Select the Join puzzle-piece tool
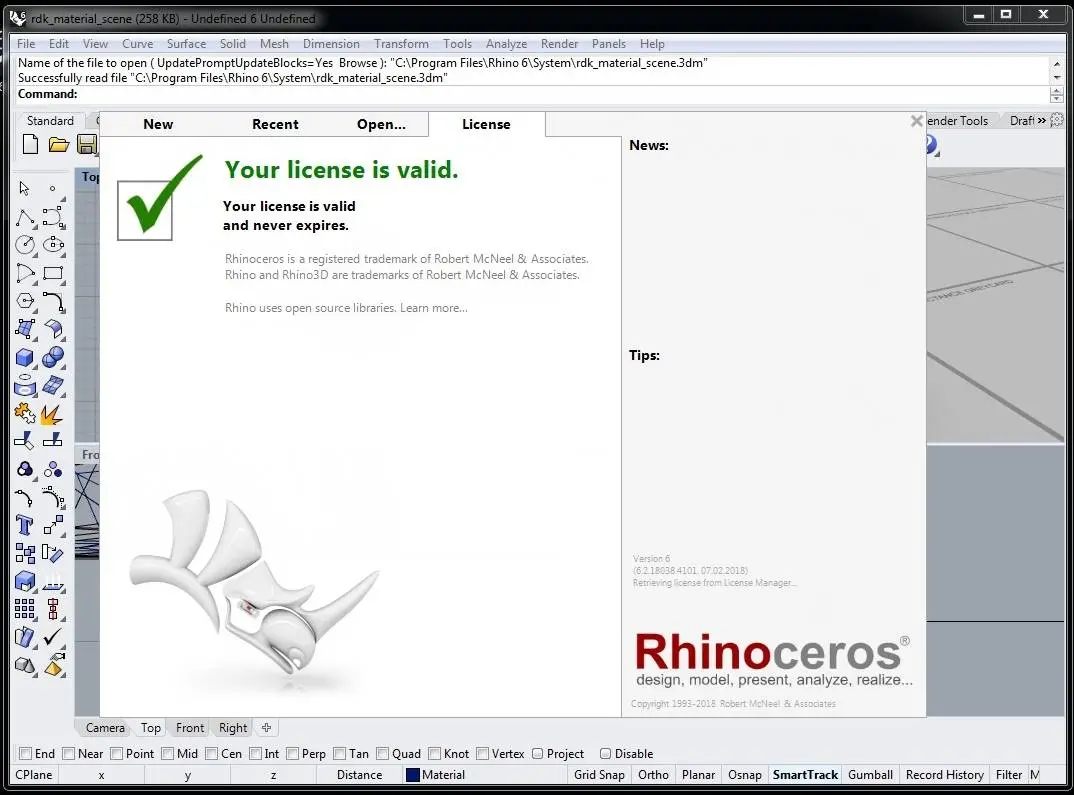The width and height of the screenshot is (1074, 795). pyautogui.click(x=25, y=413)
